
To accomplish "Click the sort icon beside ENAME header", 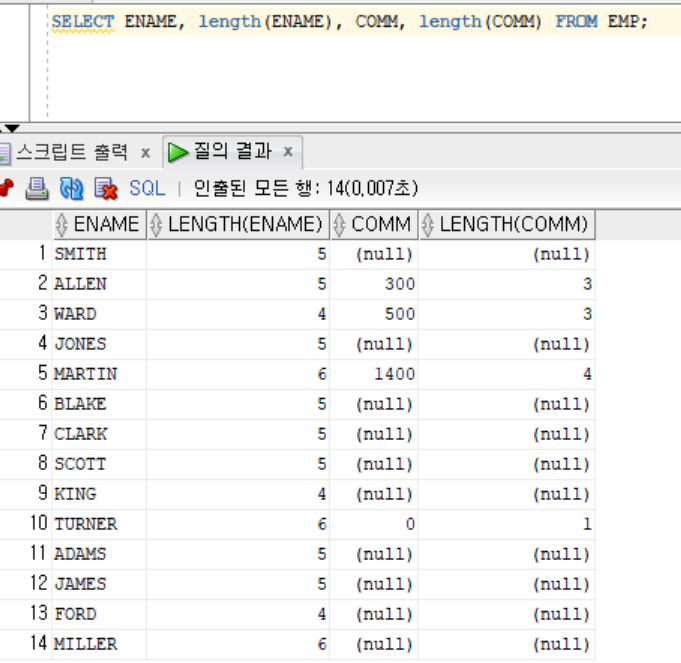I will click(62, 224).
